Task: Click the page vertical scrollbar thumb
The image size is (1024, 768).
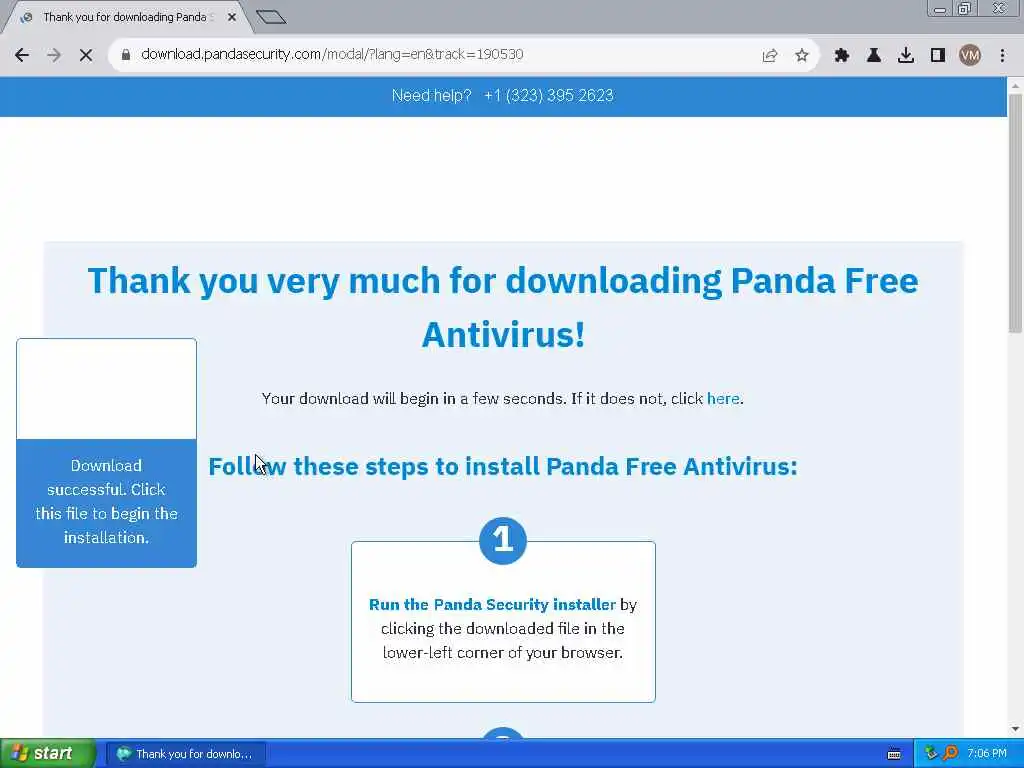Action: point(1015,212)
